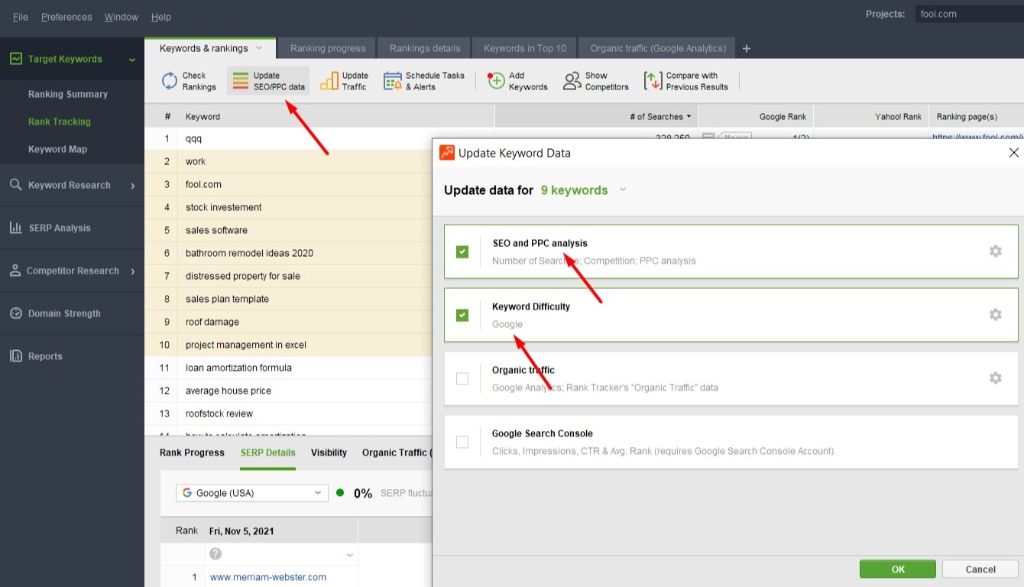Screen dimensions: 1024x587
Task: Select the keyword row 'loan amortization formula'
Action: click(288, 368)
